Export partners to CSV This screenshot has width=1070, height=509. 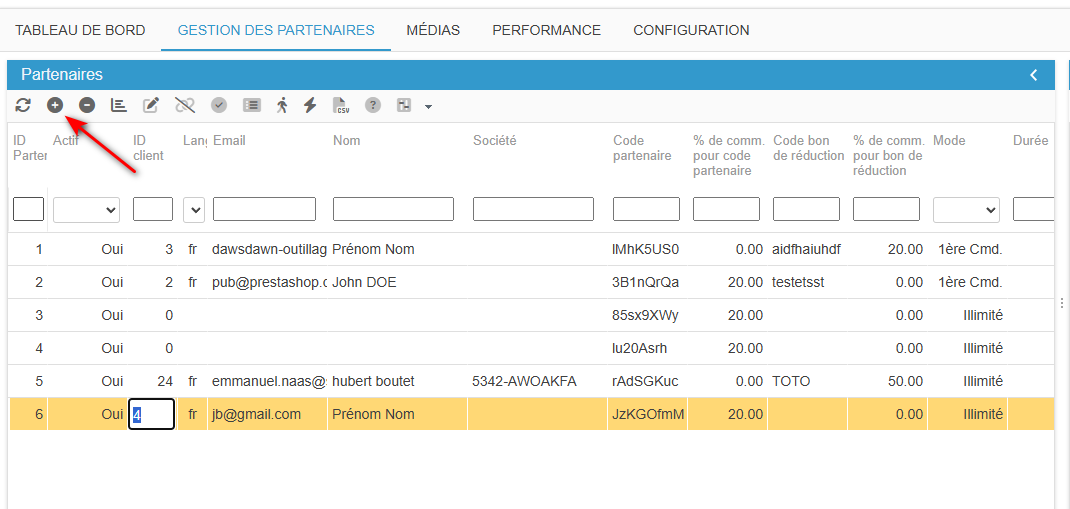pos(341,105)
